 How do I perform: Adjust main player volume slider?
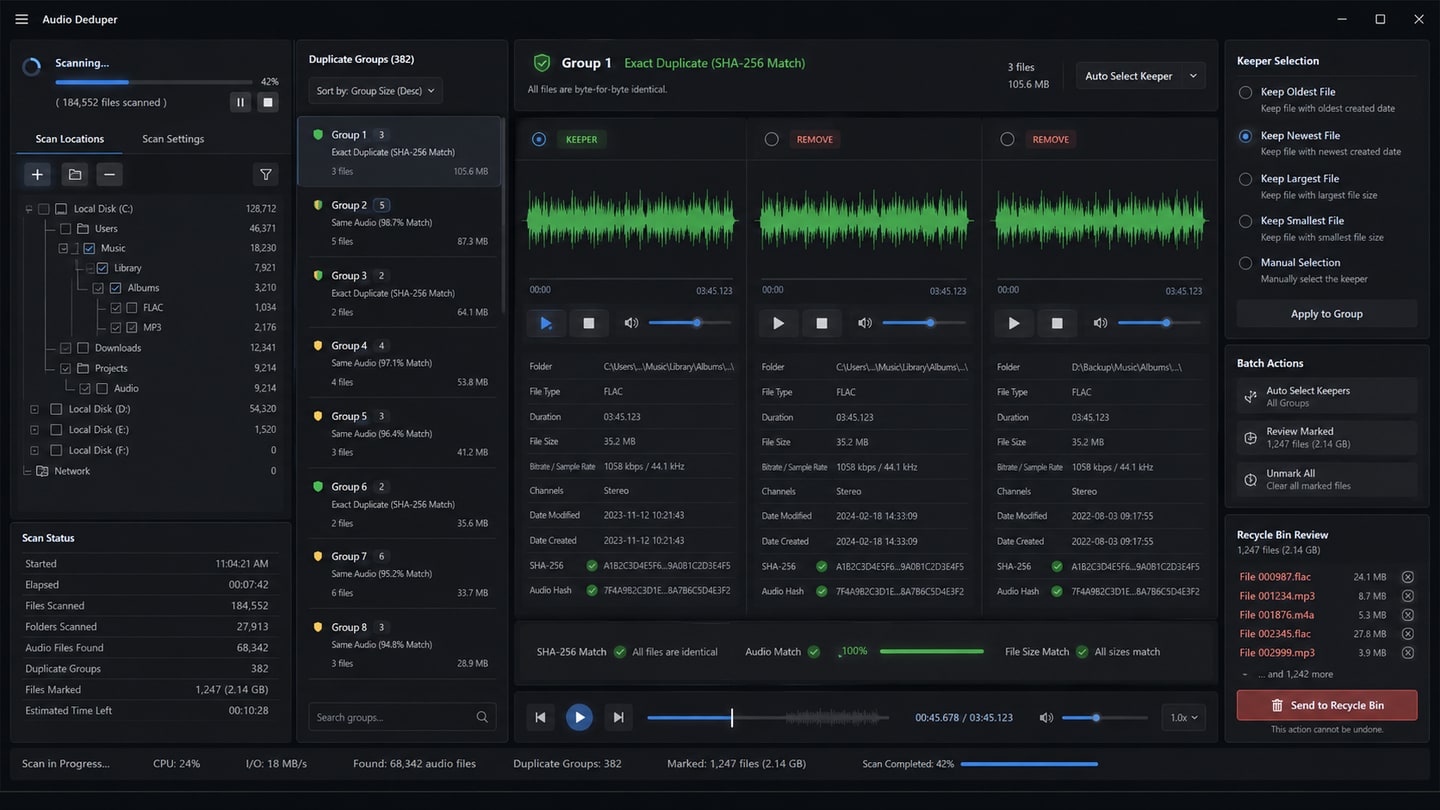click(1105, 717)
